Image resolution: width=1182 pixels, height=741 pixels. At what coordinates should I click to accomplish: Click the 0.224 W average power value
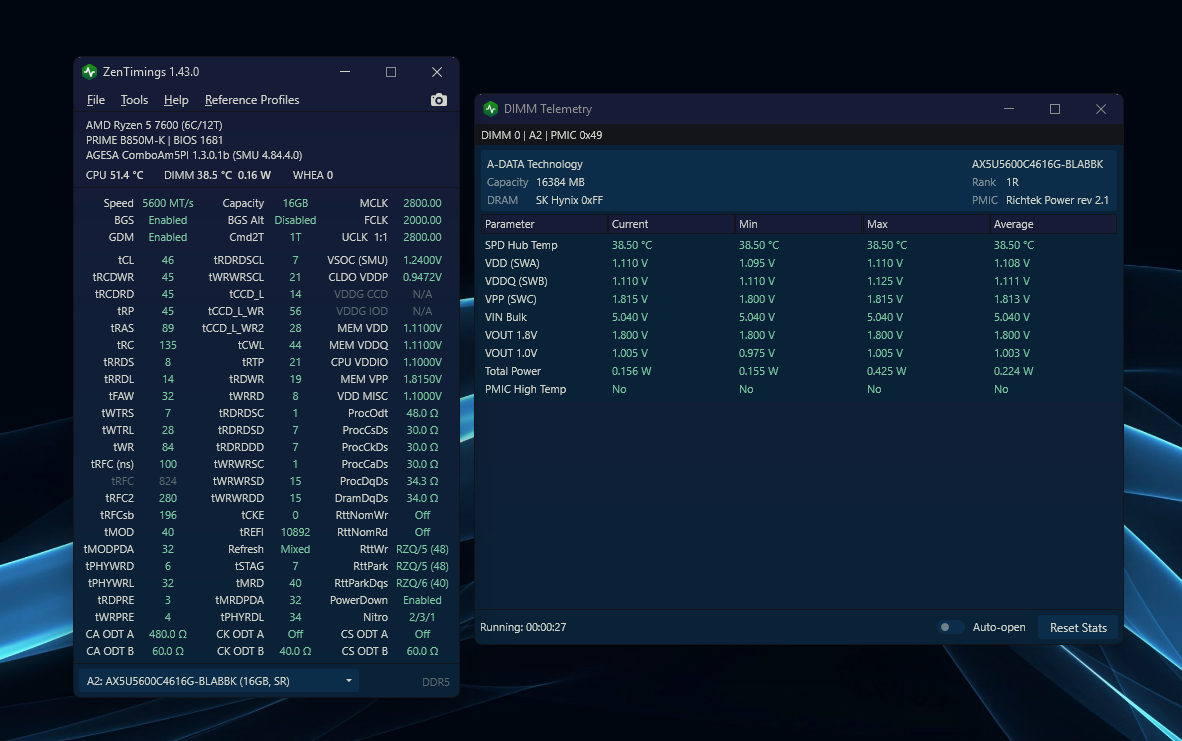(1013, 371)
